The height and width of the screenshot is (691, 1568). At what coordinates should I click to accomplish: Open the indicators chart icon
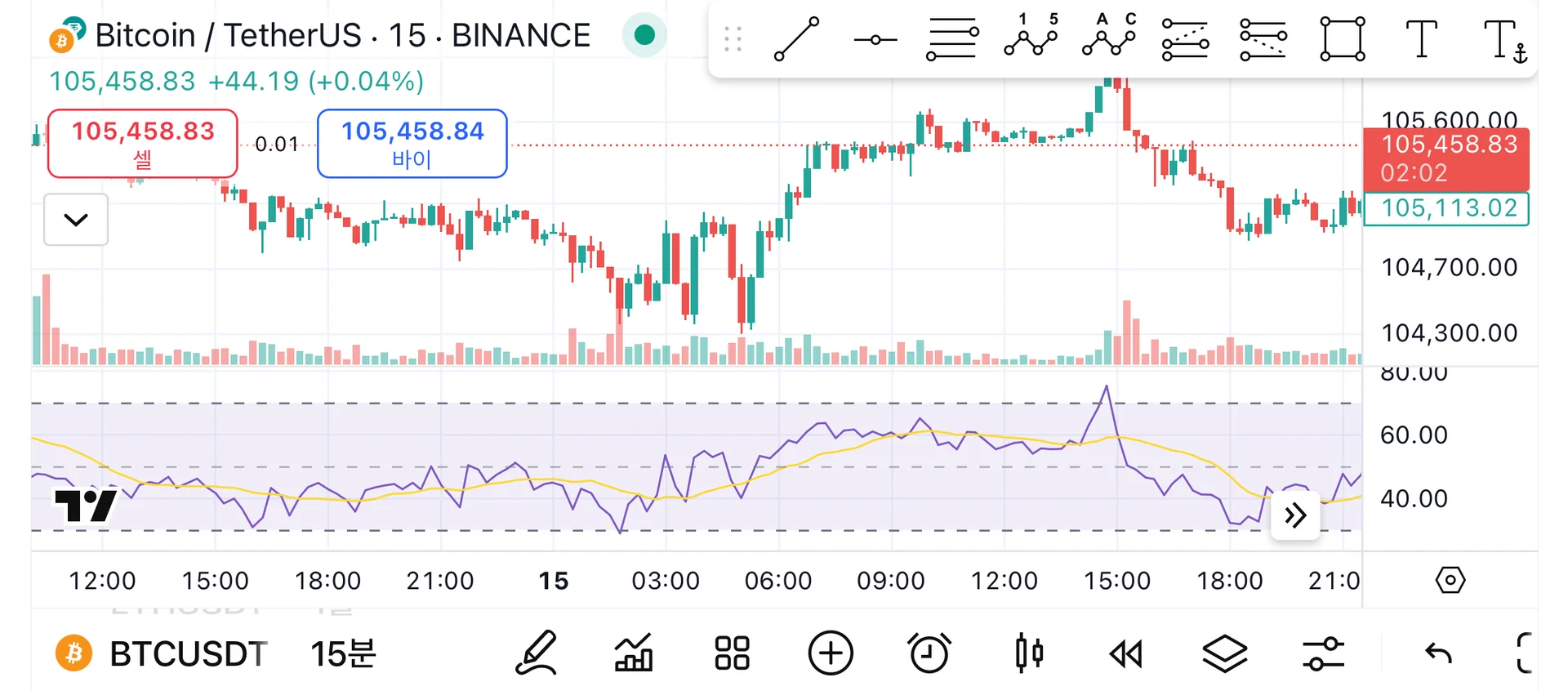pos(634,653)
